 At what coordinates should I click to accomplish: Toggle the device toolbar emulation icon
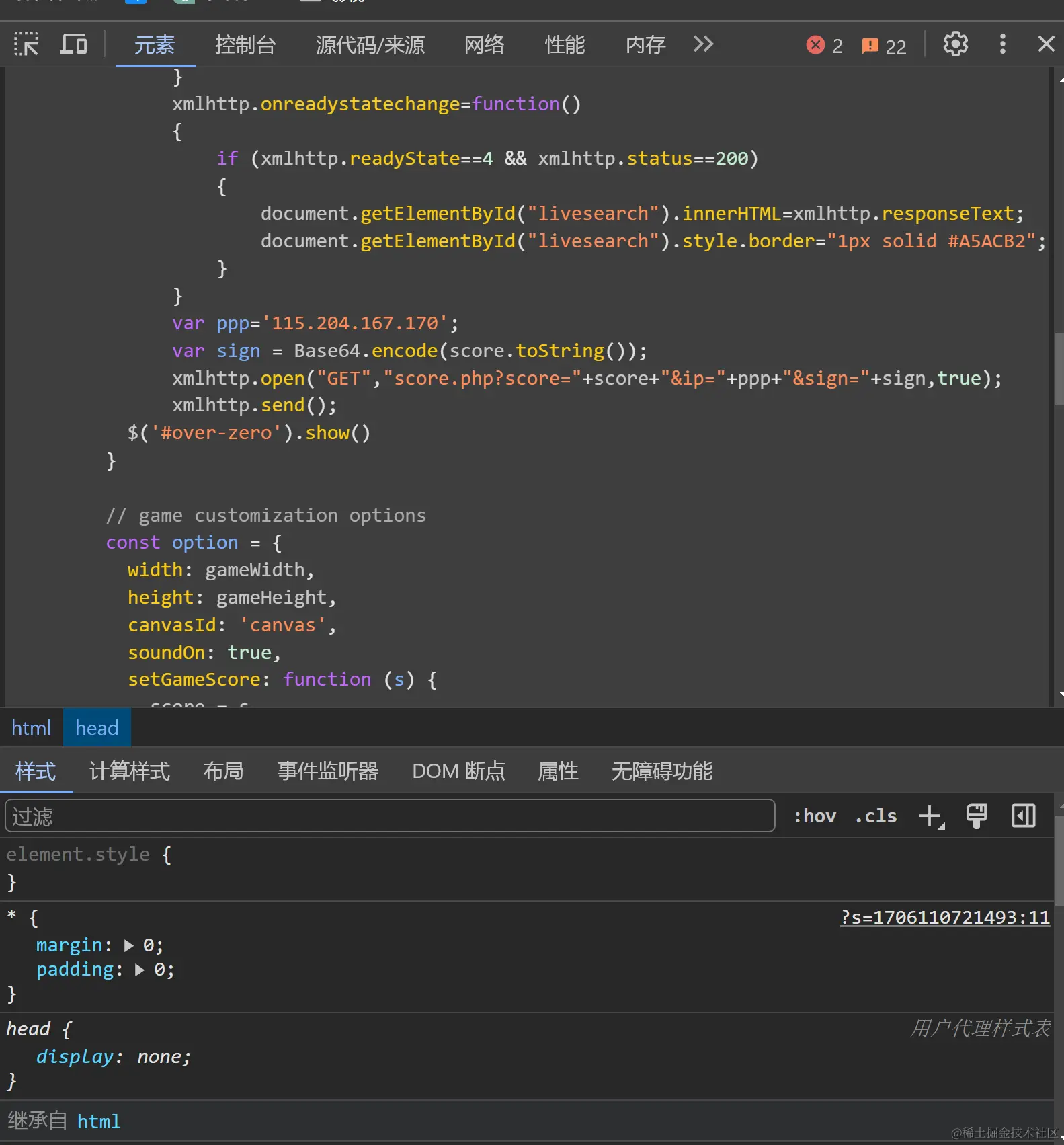73,44
